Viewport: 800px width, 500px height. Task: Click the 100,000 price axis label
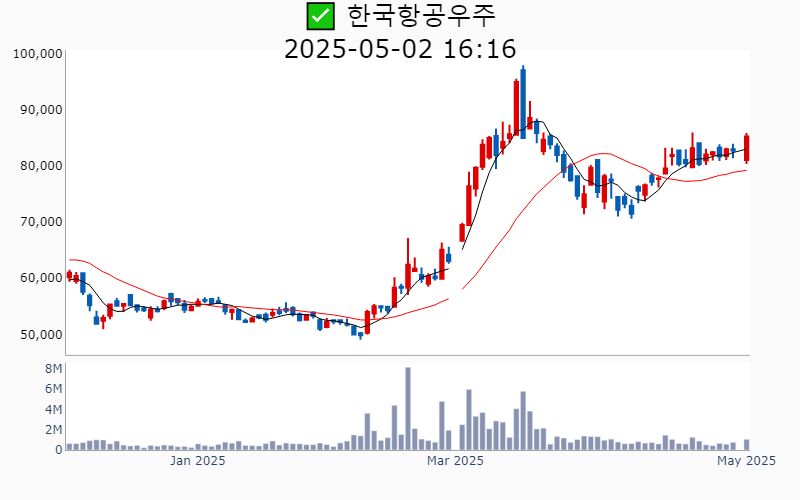(x=37, y=54)
